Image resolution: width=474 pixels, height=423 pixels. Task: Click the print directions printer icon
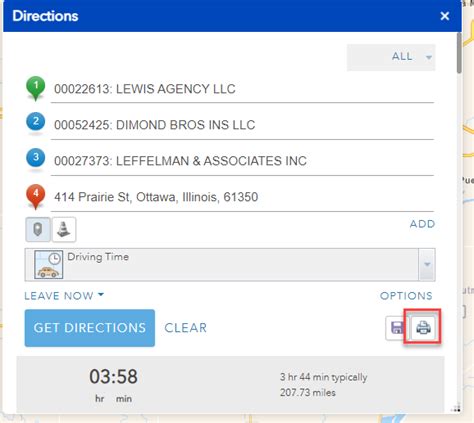(x=423, y=328)
